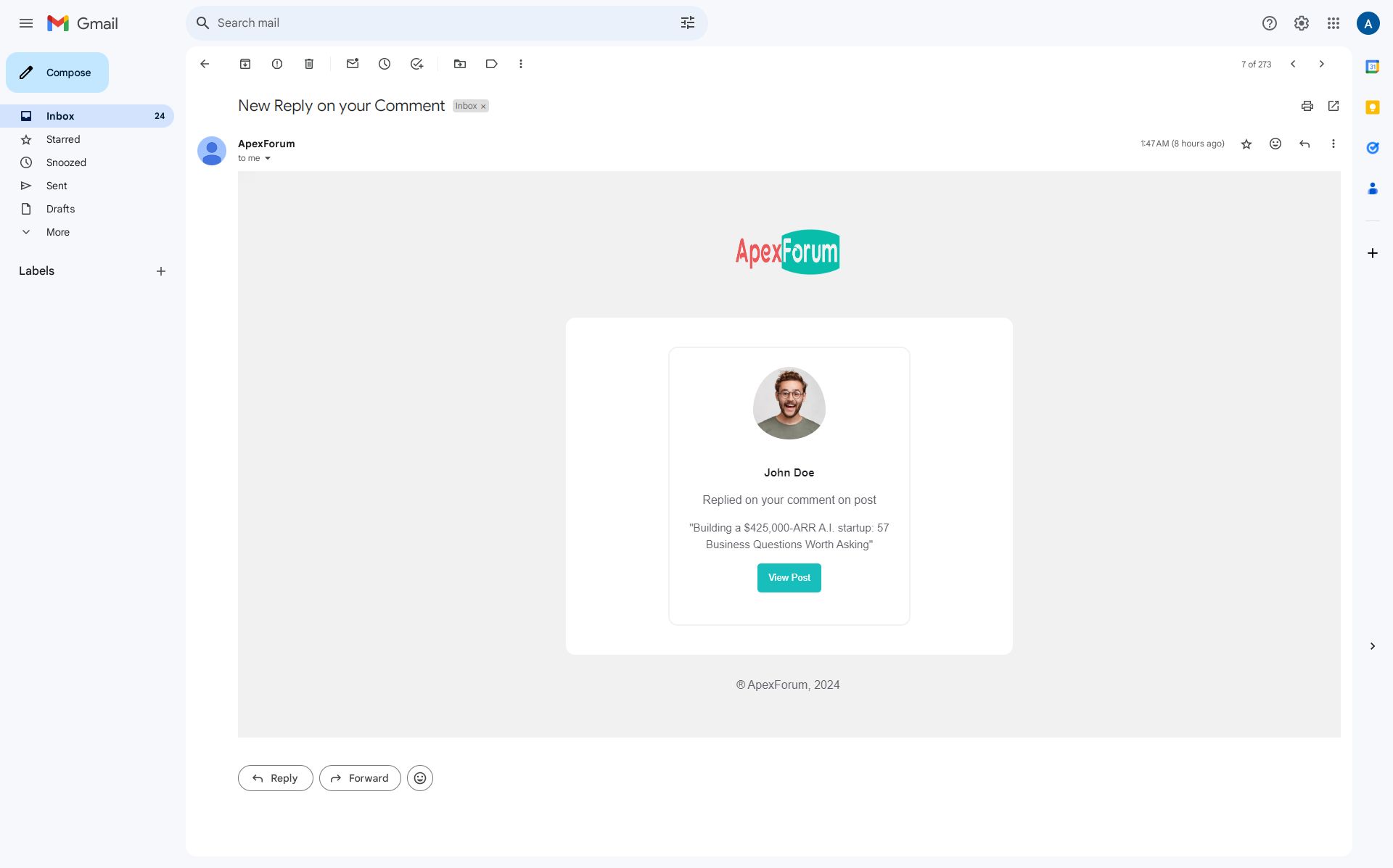Report this email as spam
1393x868 pixels.
pyautogui.click(x=277, y=64)
